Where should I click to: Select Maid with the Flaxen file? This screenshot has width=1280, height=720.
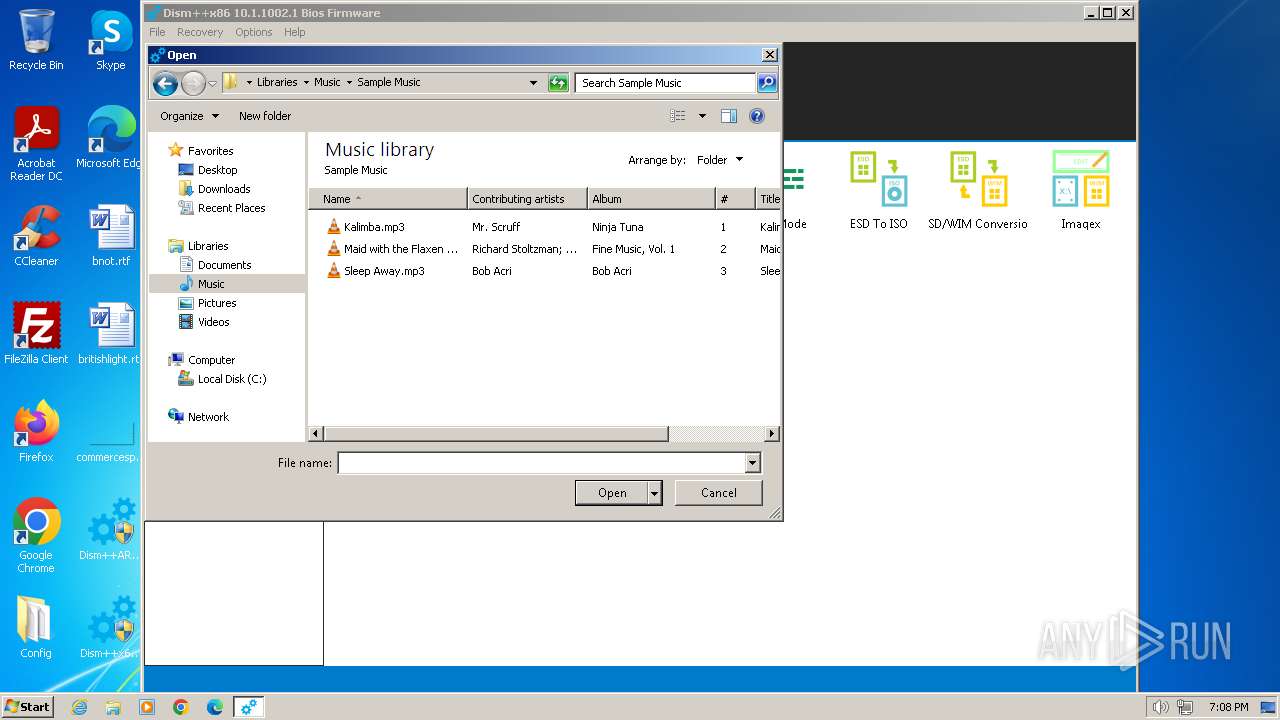(x=401, y=249)
